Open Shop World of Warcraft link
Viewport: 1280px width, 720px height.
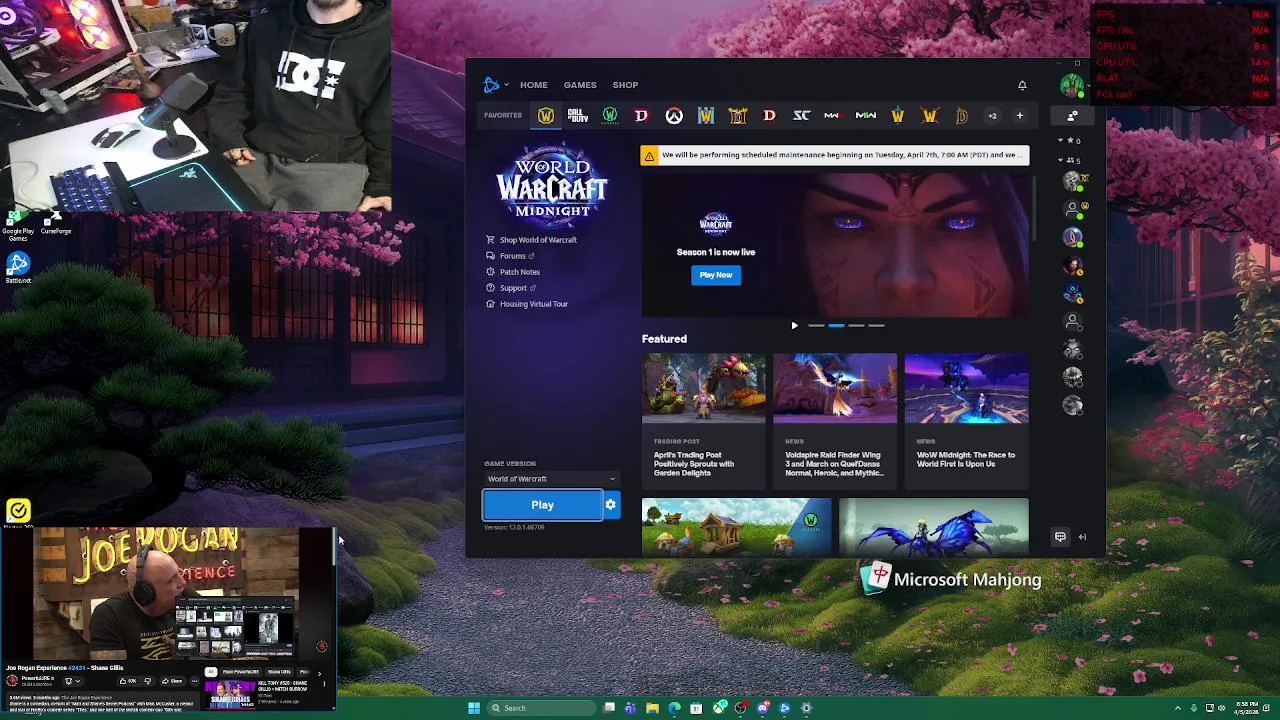tap(531, 240)
